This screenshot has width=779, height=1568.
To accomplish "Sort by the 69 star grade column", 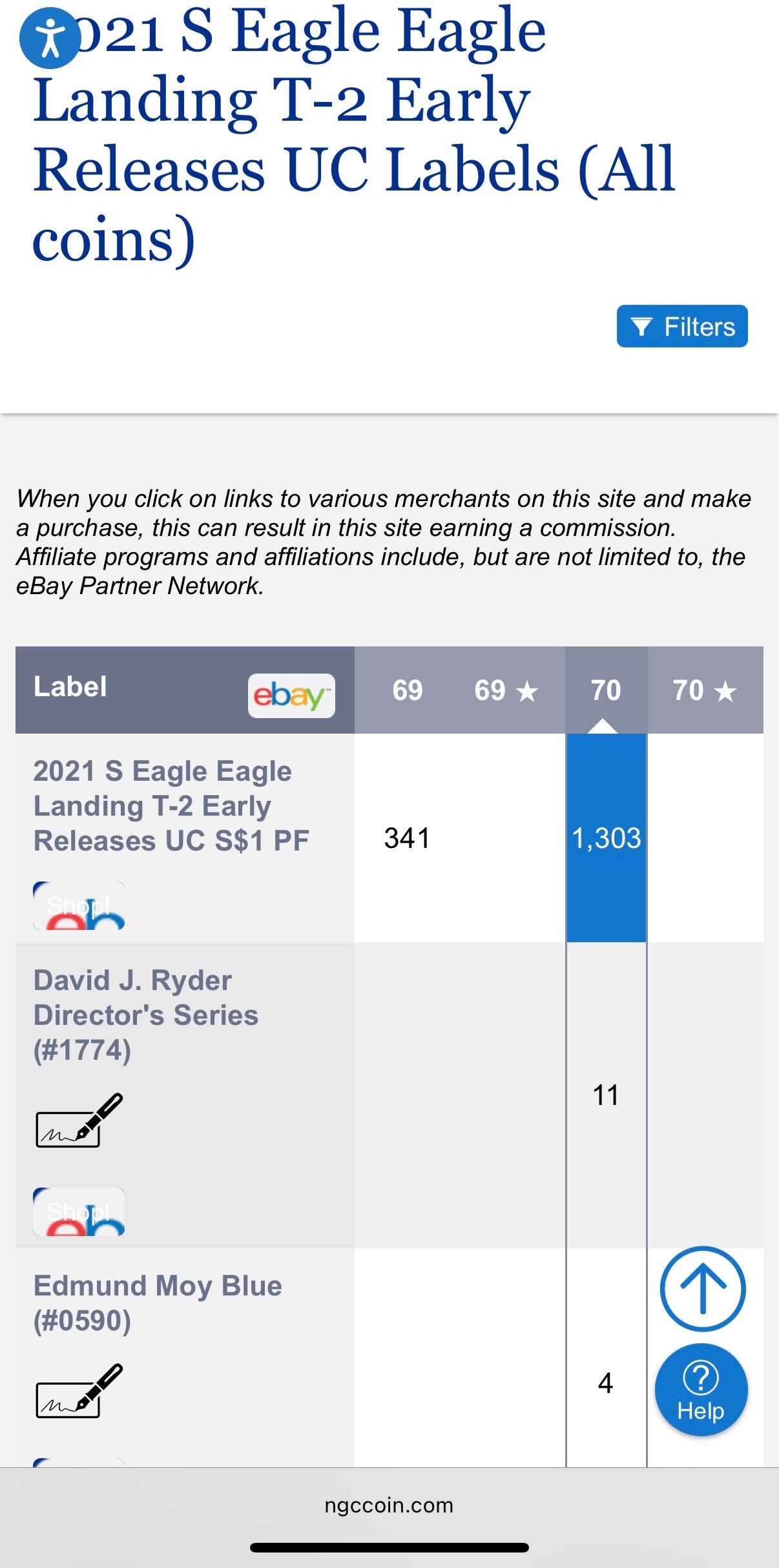I will pos(506,690).
